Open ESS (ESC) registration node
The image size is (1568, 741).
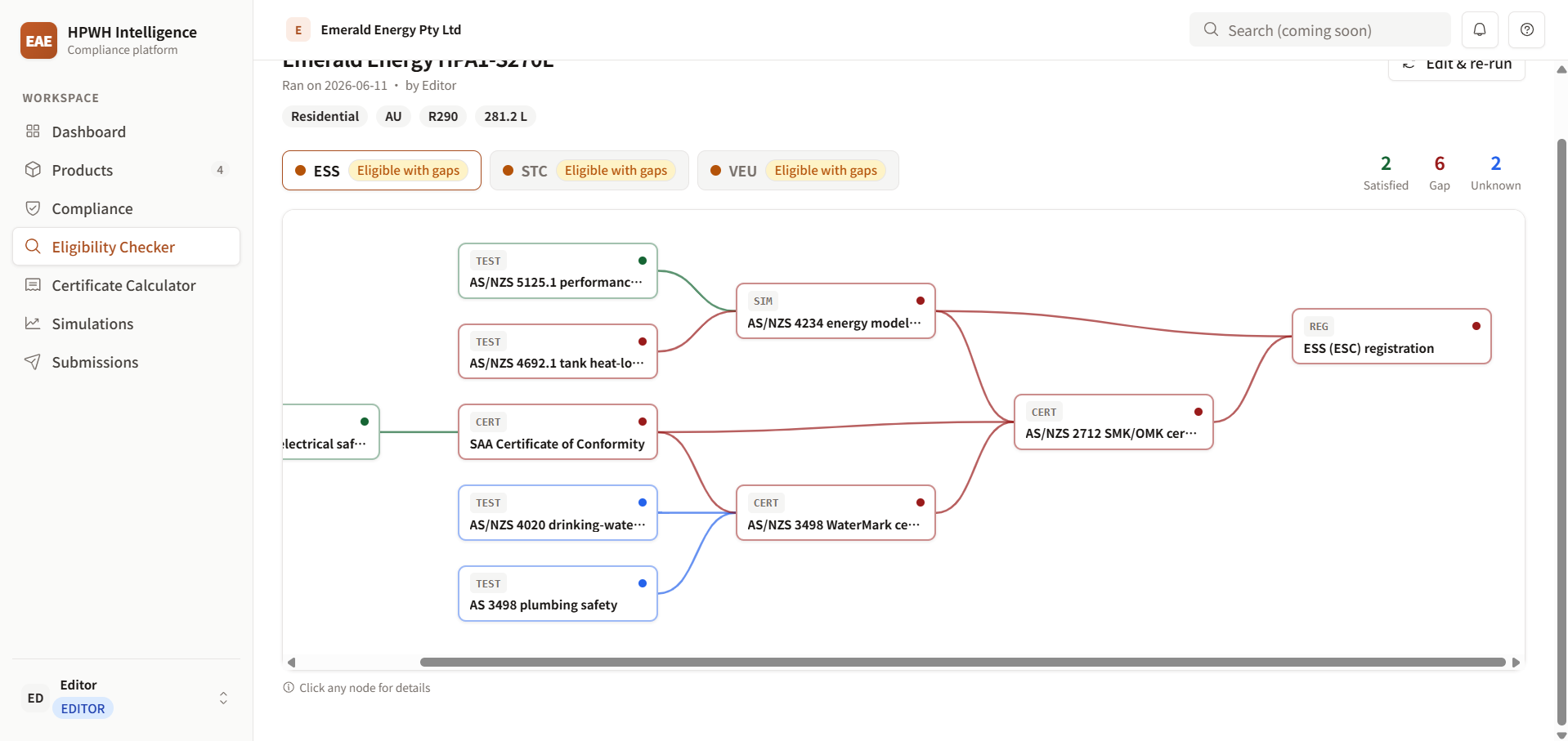click(1391, 336)
